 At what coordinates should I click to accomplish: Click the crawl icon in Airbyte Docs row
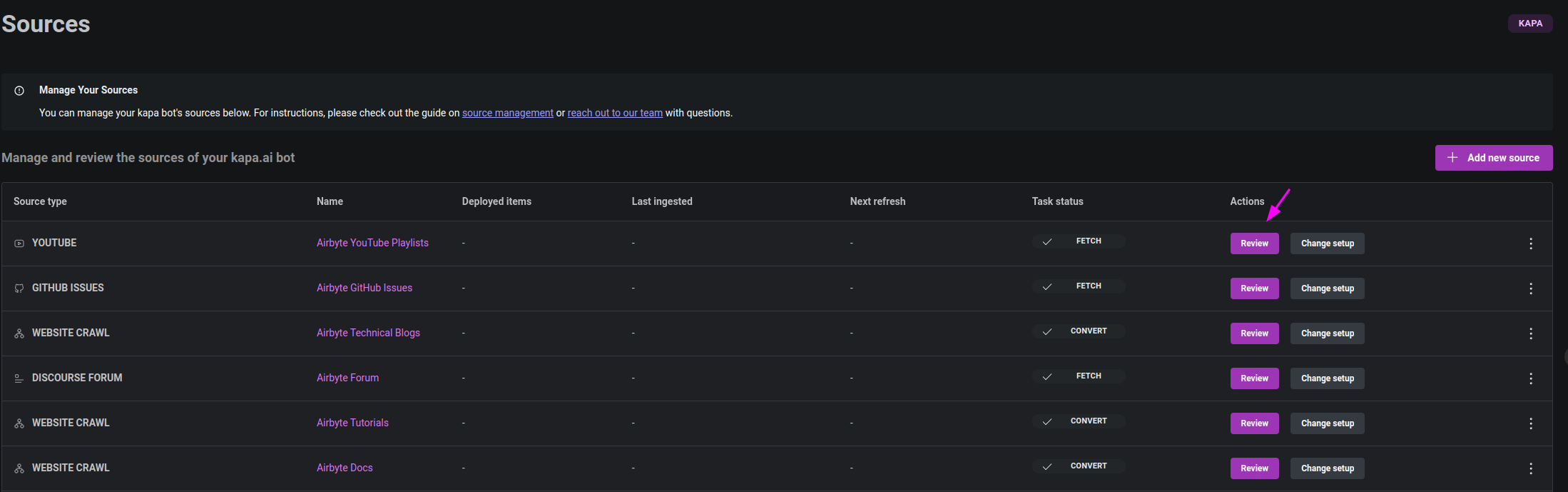pyautogui.click(x=19, y=468)
